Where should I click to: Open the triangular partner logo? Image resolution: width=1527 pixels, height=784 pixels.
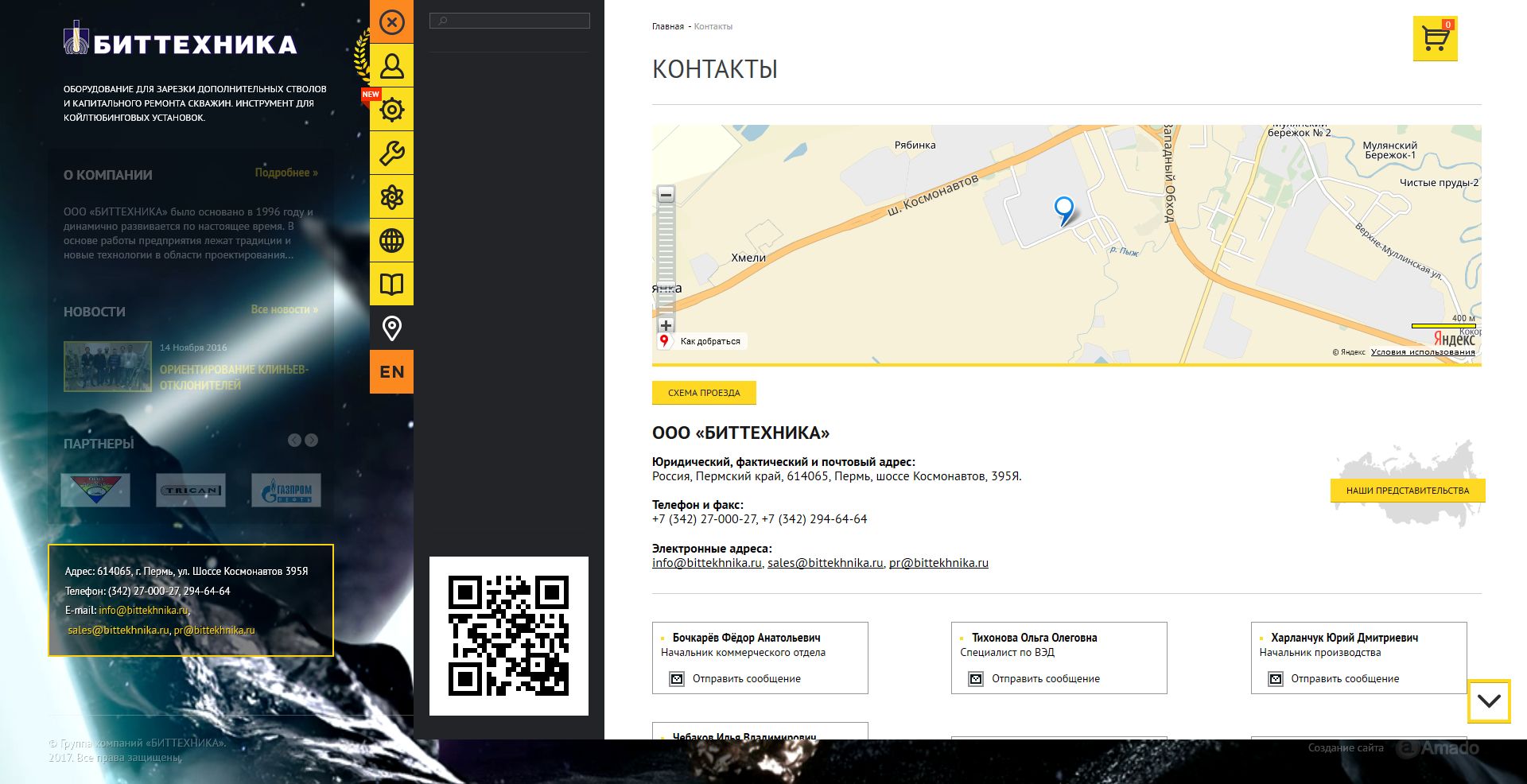(x=95, y=490)
